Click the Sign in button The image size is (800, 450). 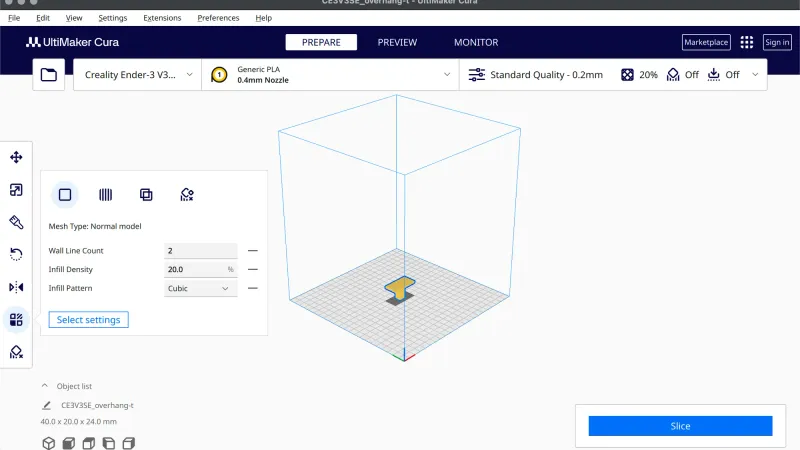pyautogui.click(x=777, y=42)
